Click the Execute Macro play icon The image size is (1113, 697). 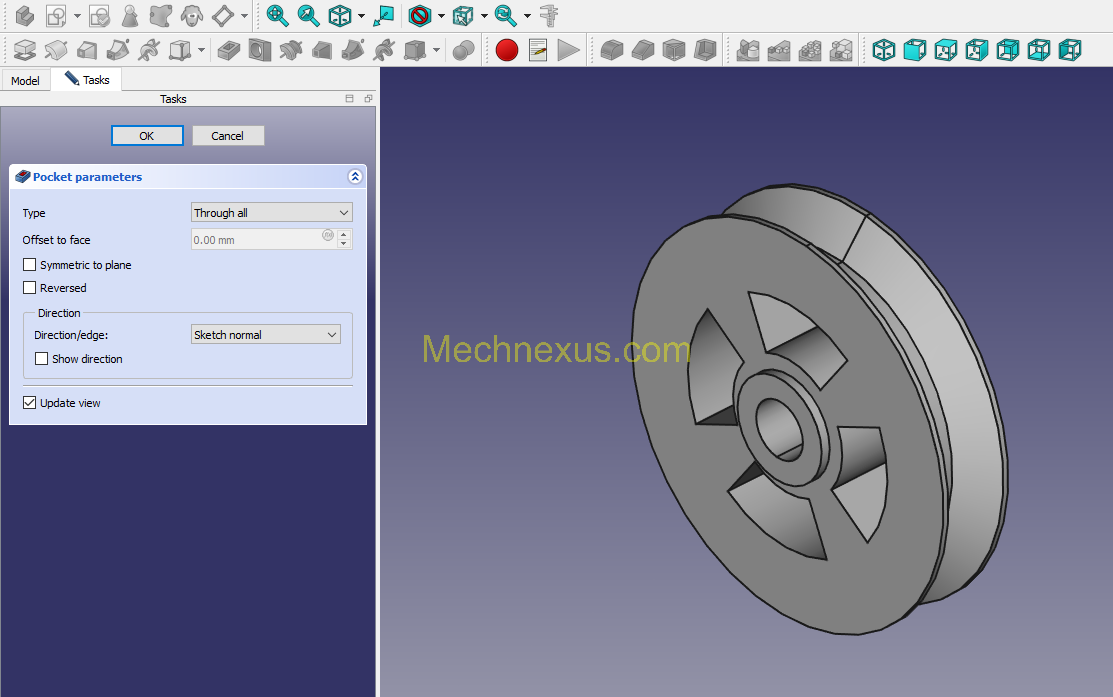[x=569, y=50]
